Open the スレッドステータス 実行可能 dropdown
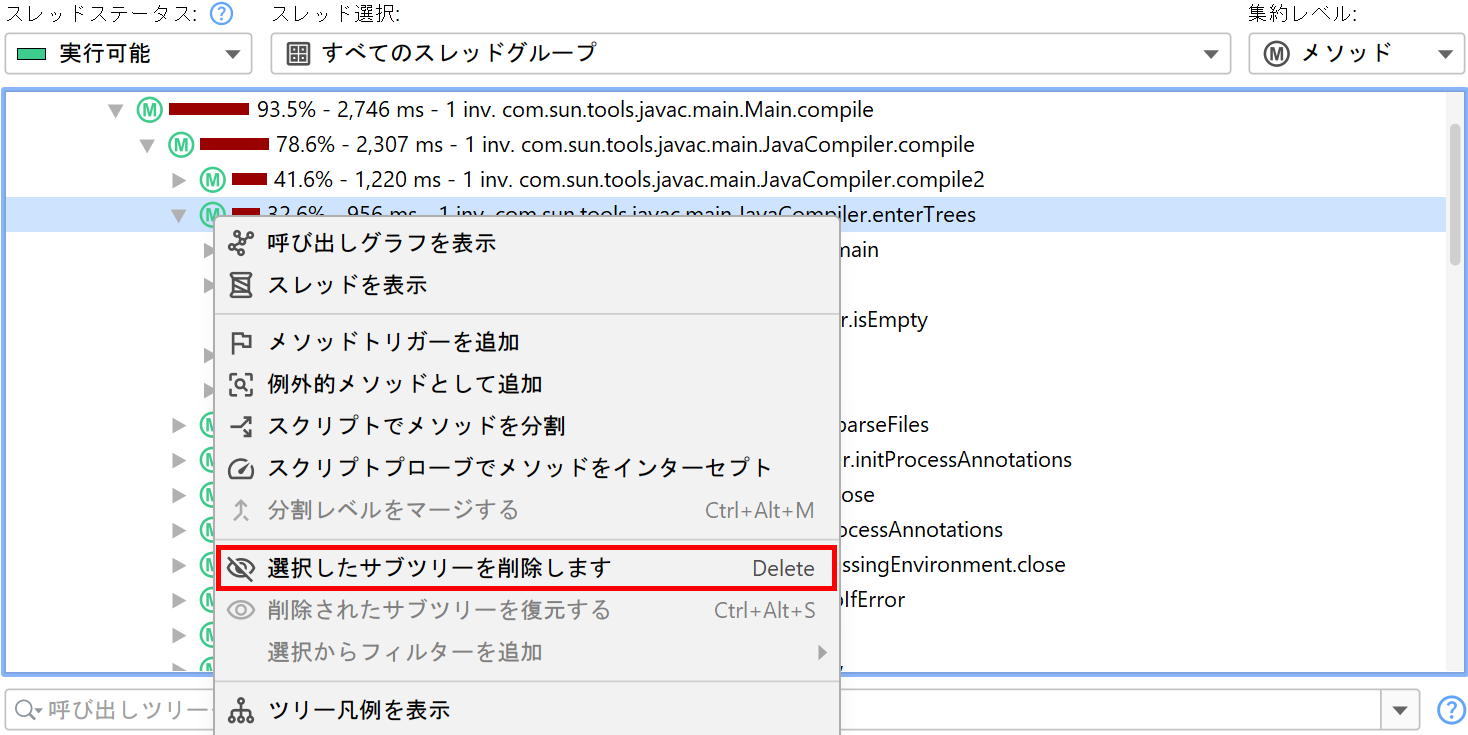 (x=128, y=54)
